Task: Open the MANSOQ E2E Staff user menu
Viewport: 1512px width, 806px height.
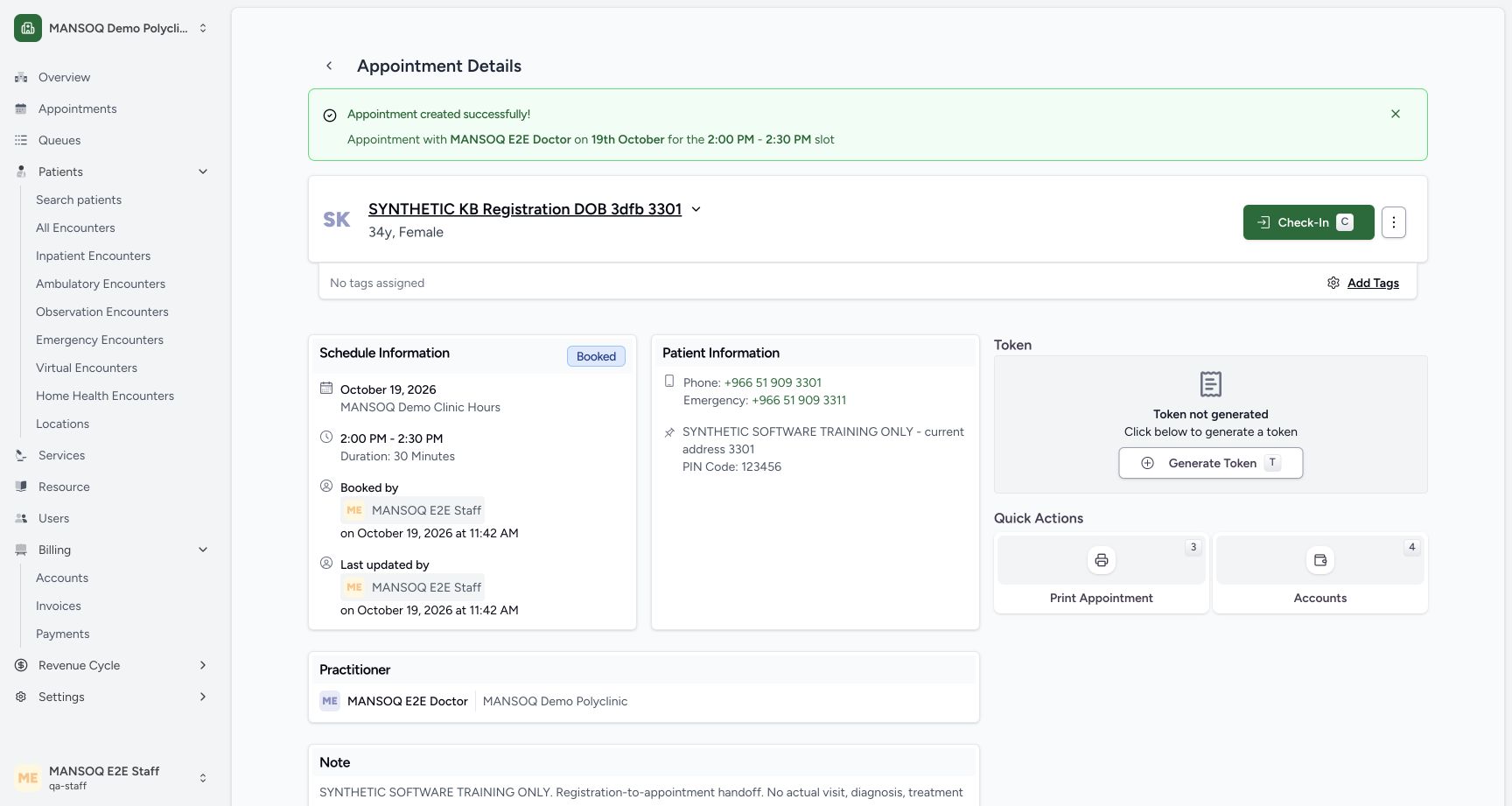Action: pyautogui.click(x=112, y=777)
